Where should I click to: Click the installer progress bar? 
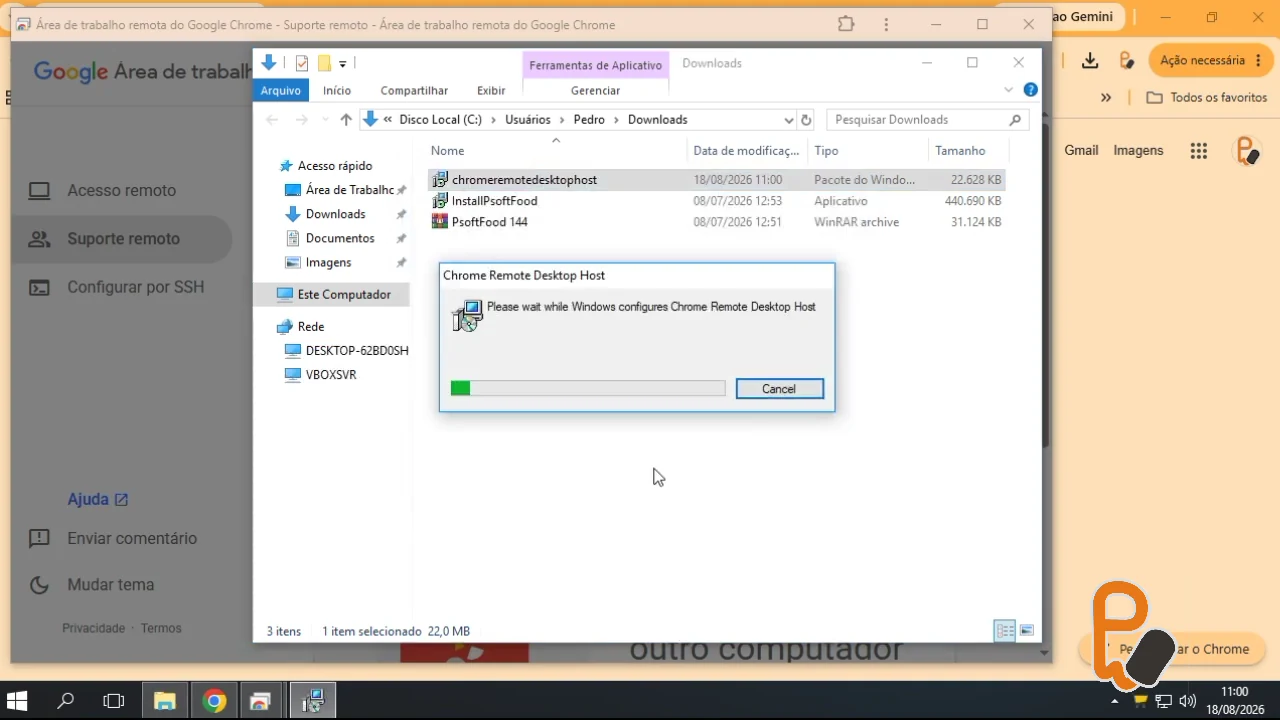588,388
